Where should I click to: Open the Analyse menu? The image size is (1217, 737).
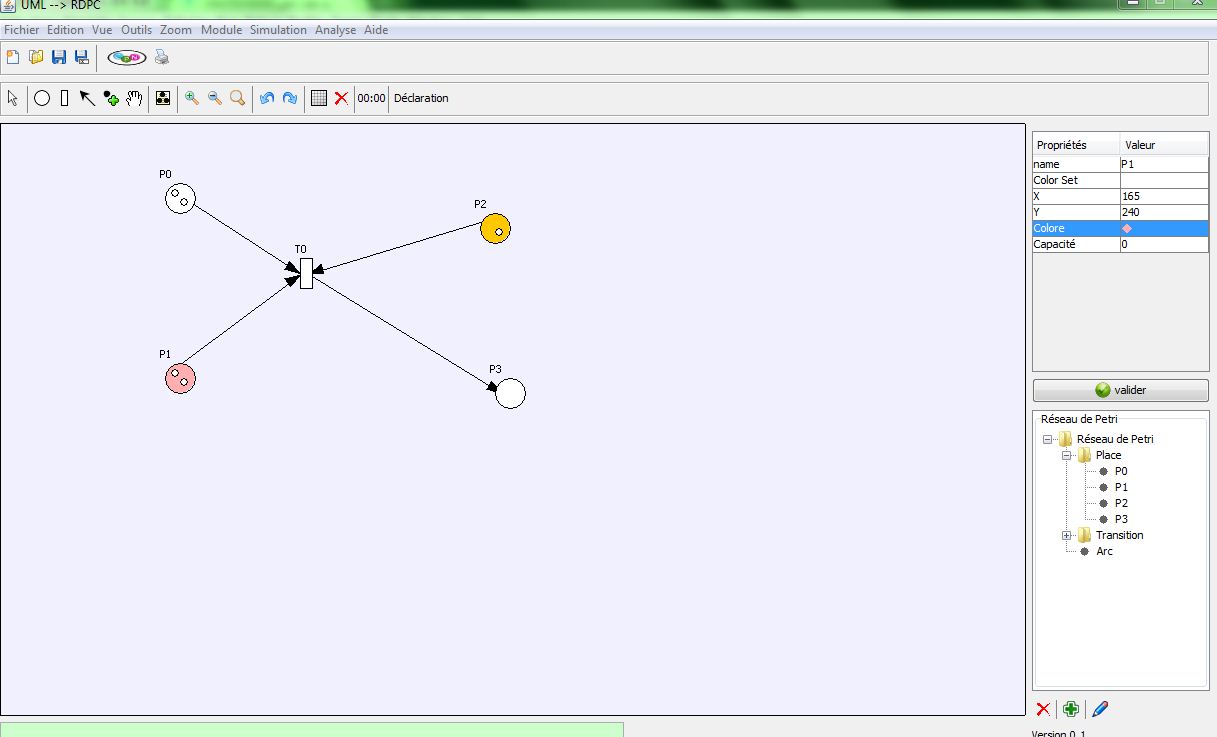(x=335, y=30)
